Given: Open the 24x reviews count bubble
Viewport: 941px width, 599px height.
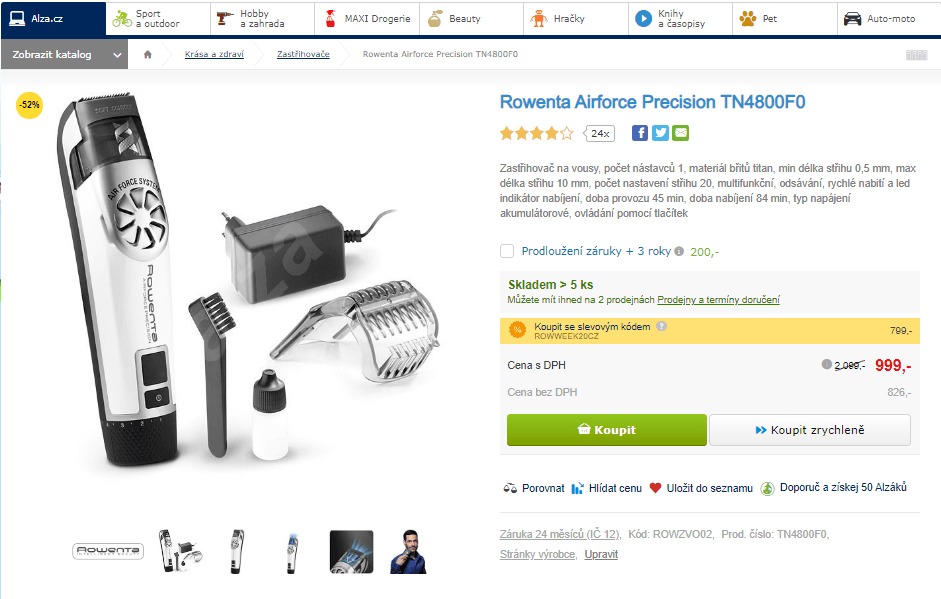Looking at the screenshot, I should pyautogui.click(x=600, y=133).
